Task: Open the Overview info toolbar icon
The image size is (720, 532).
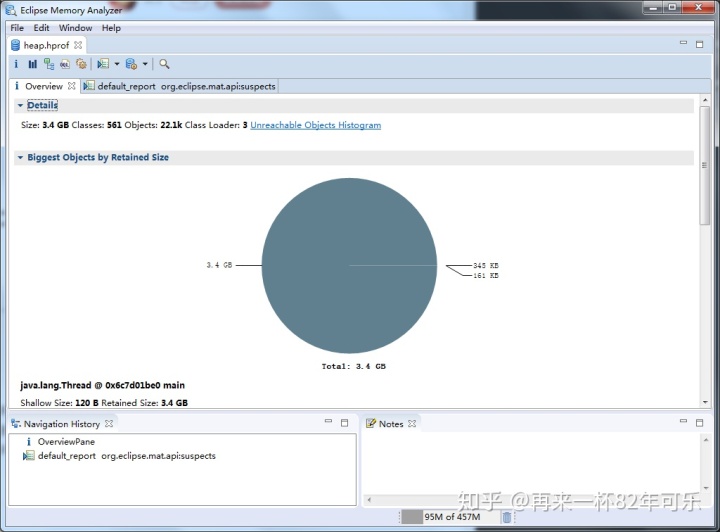Action: [x=16, y=64]
